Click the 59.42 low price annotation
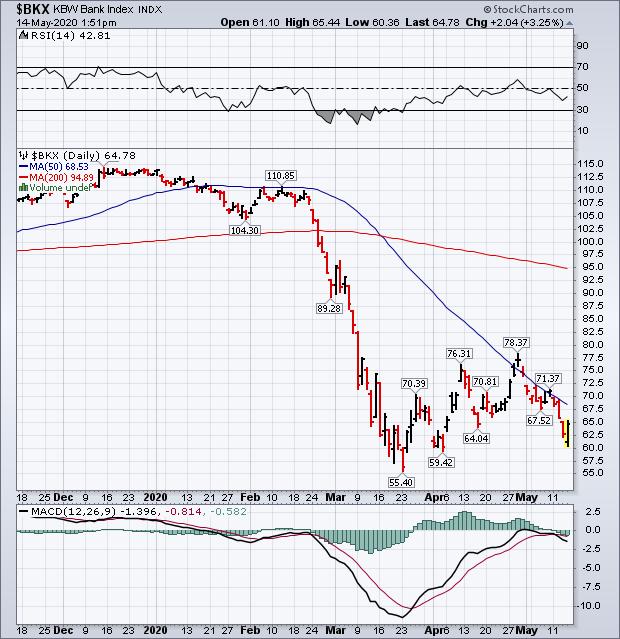This screenshot has height=639, width=620. coord(441,463)
